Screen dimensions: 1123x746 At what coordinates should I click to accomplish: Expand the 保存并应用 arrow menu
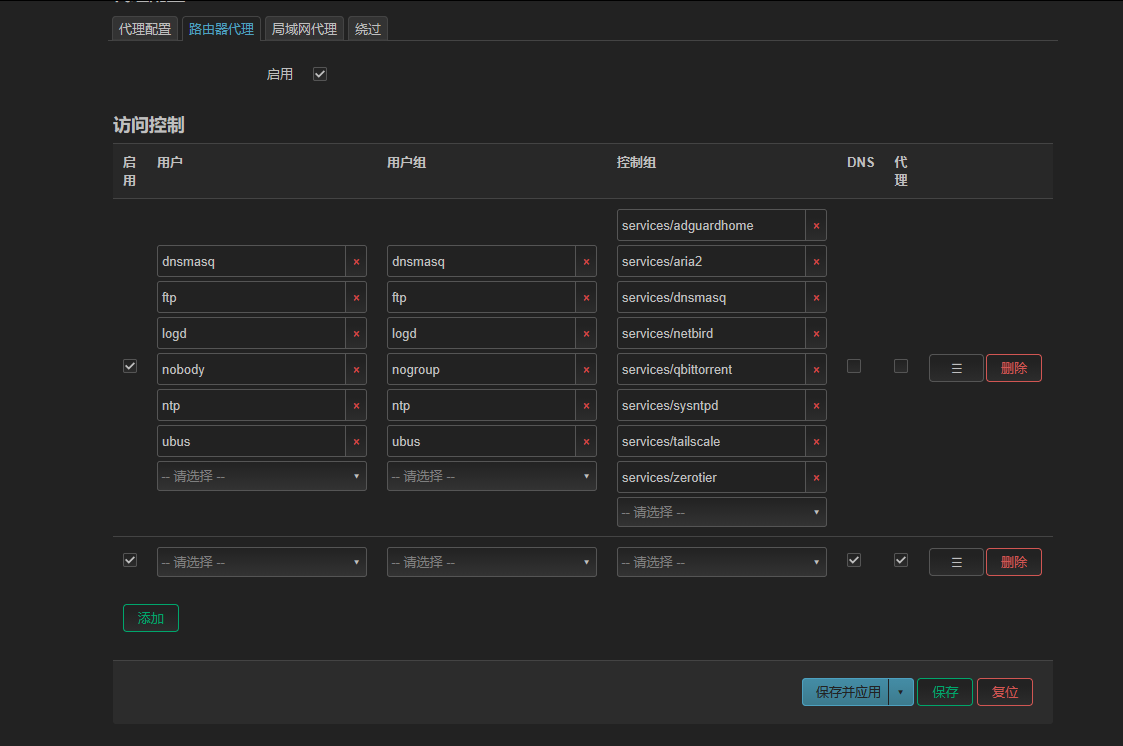pyautogui.click(x=901, y=692)
